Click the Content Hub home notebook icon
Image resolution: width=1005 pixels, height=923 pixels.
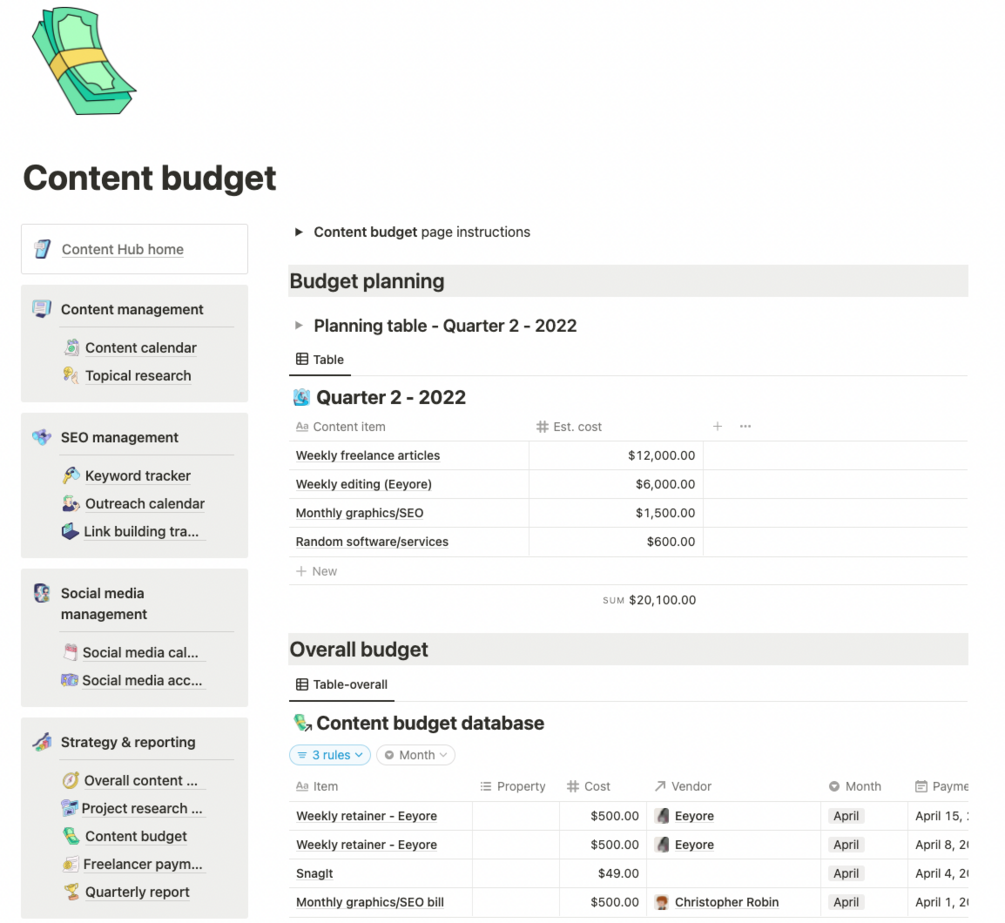[x=42, y=249]
